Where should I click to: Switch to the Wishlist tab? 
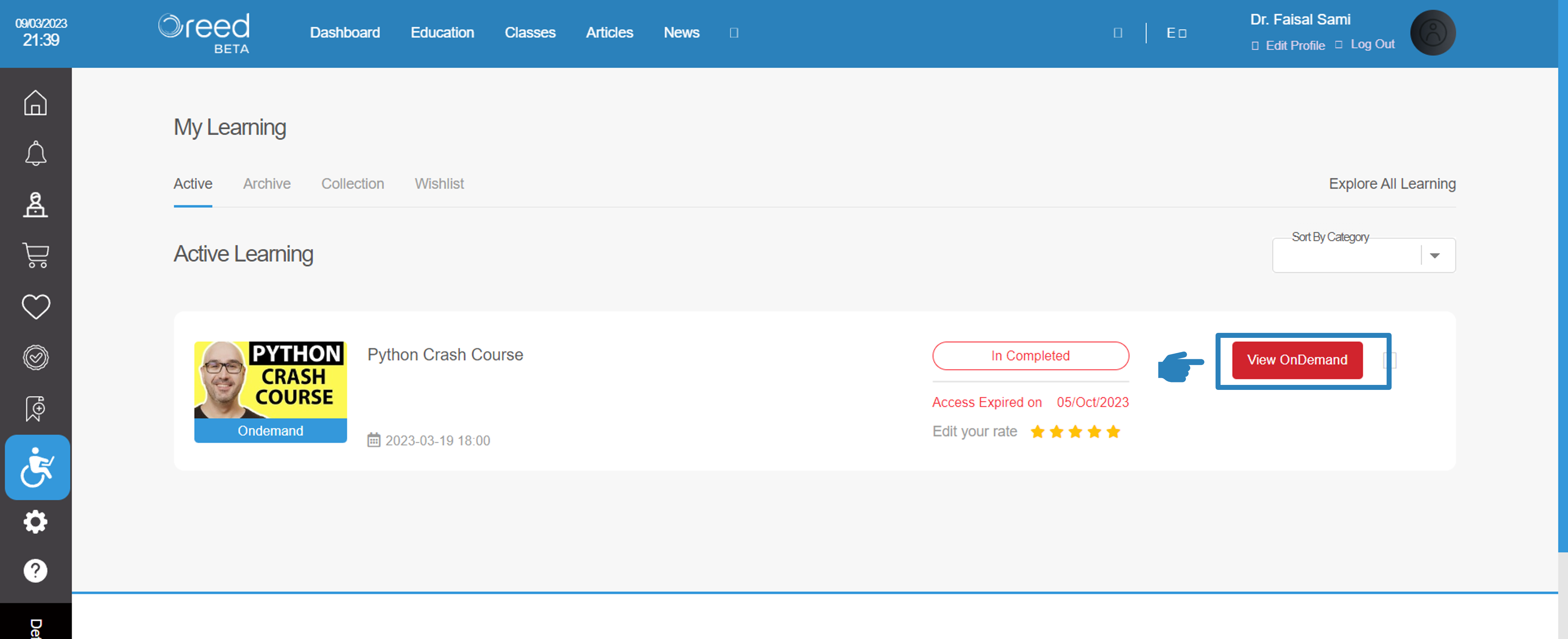click(x=439, y=184)
